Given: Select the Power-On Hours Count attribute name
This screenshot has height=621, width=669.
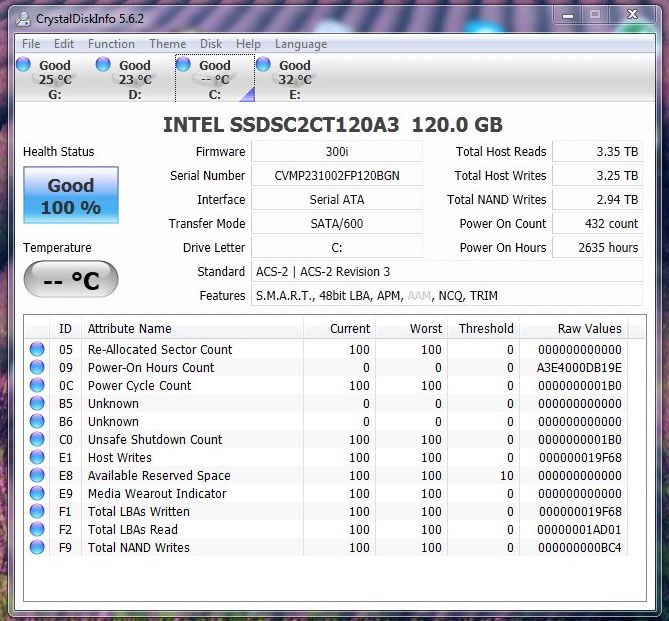Looking at the screenshot, I should tap(151, 367).
